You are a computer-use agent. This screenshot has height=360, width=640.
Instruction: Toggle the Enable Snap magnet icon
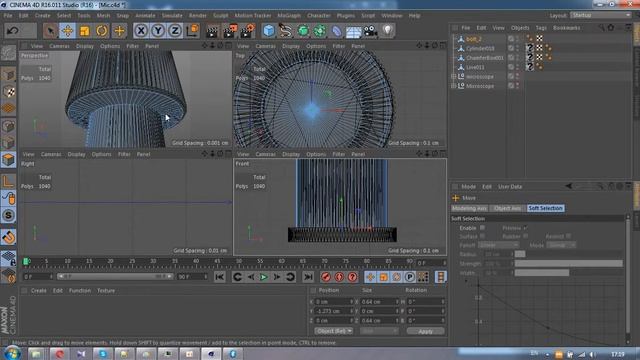pos(8,237)
